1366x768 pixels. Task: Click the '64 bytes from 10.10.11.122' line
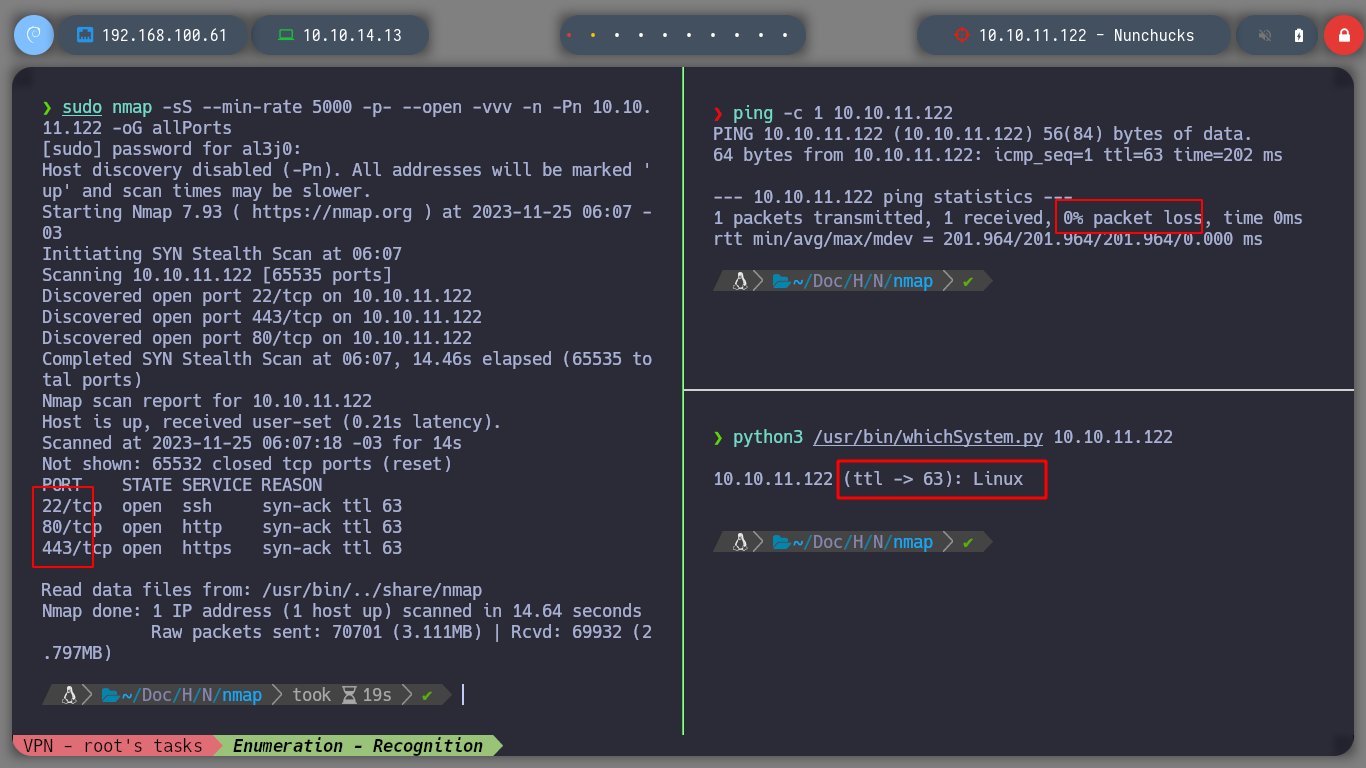[998, 155]
